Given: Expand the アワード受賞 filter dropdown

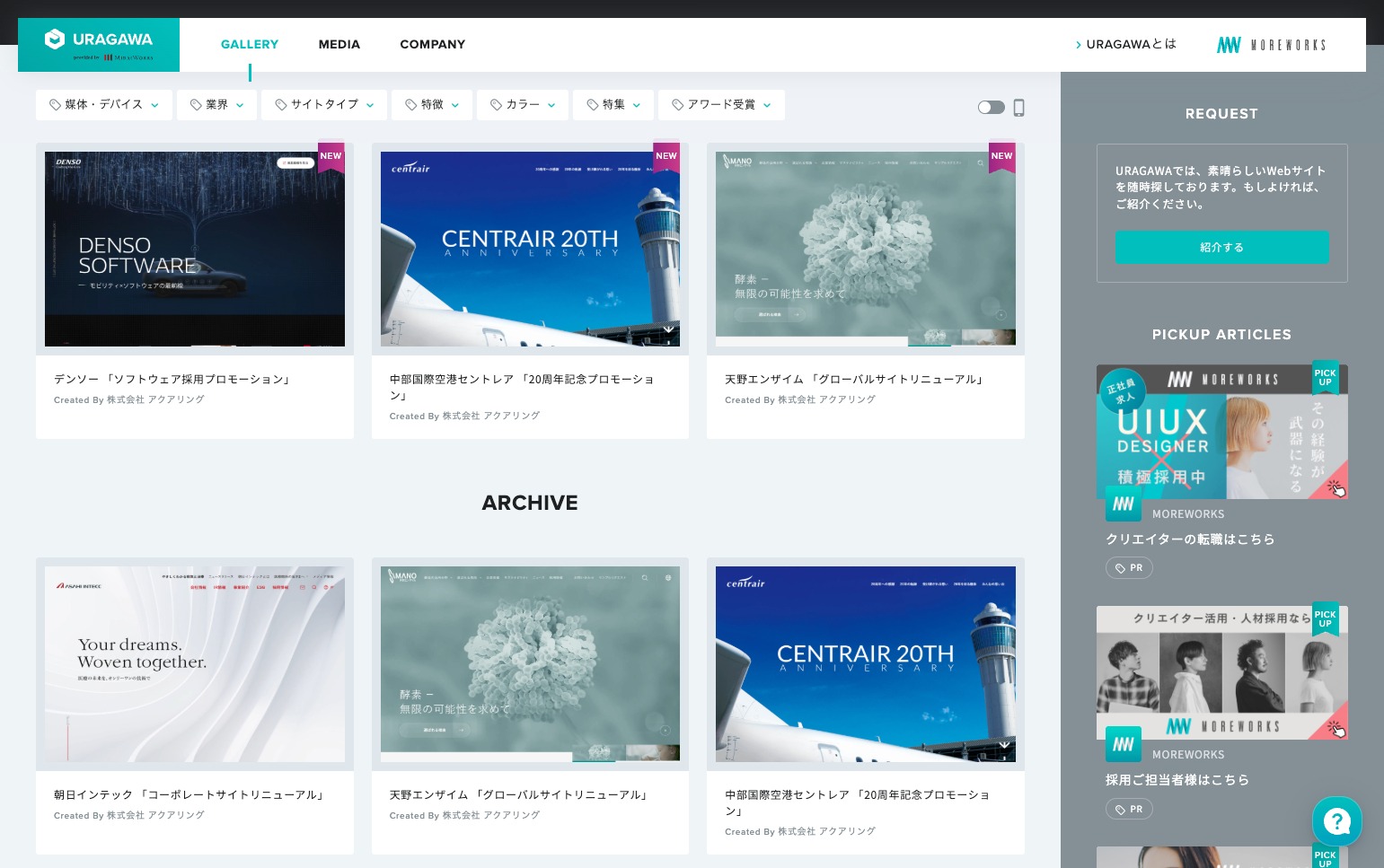Looking at the screenshot, I should (x=721, y=105).
